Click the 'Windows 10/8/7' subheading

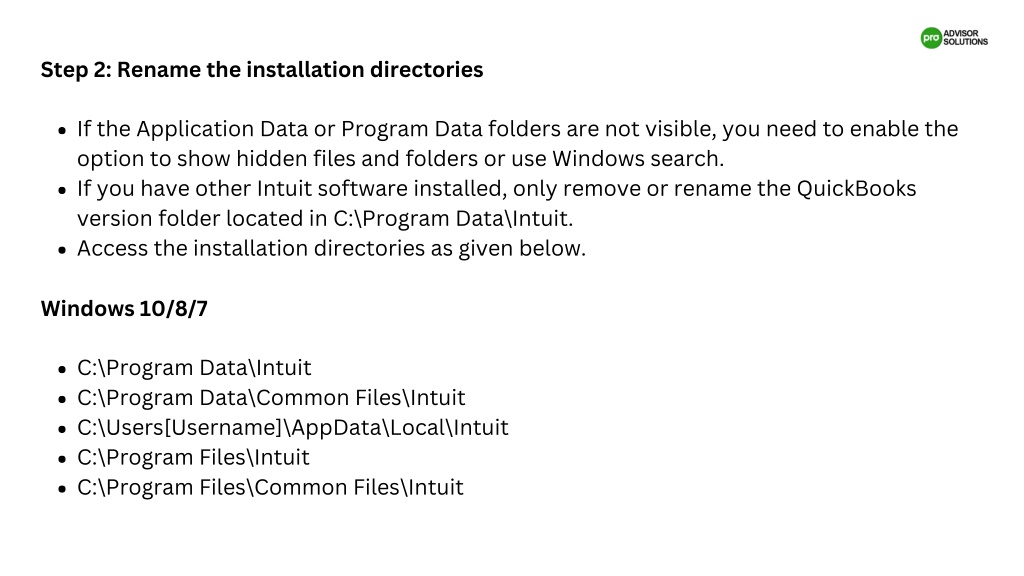124,308
